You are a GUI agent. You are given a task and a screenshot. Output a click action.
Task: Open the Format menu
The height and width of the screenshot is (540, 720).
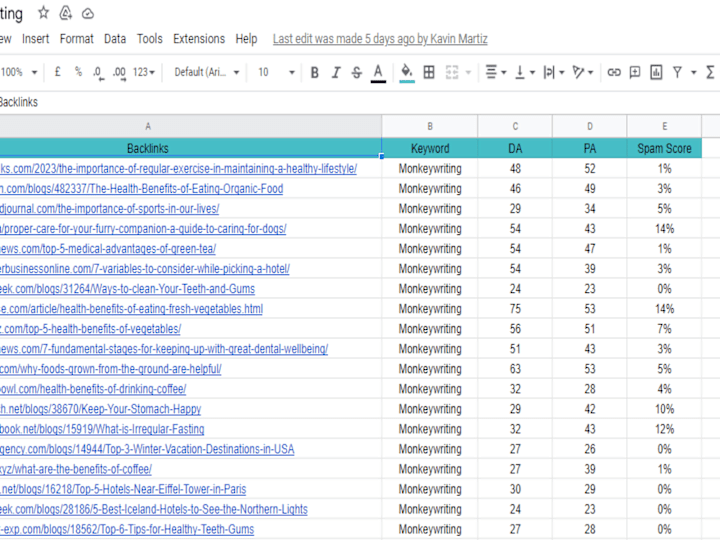pos(76,39)
